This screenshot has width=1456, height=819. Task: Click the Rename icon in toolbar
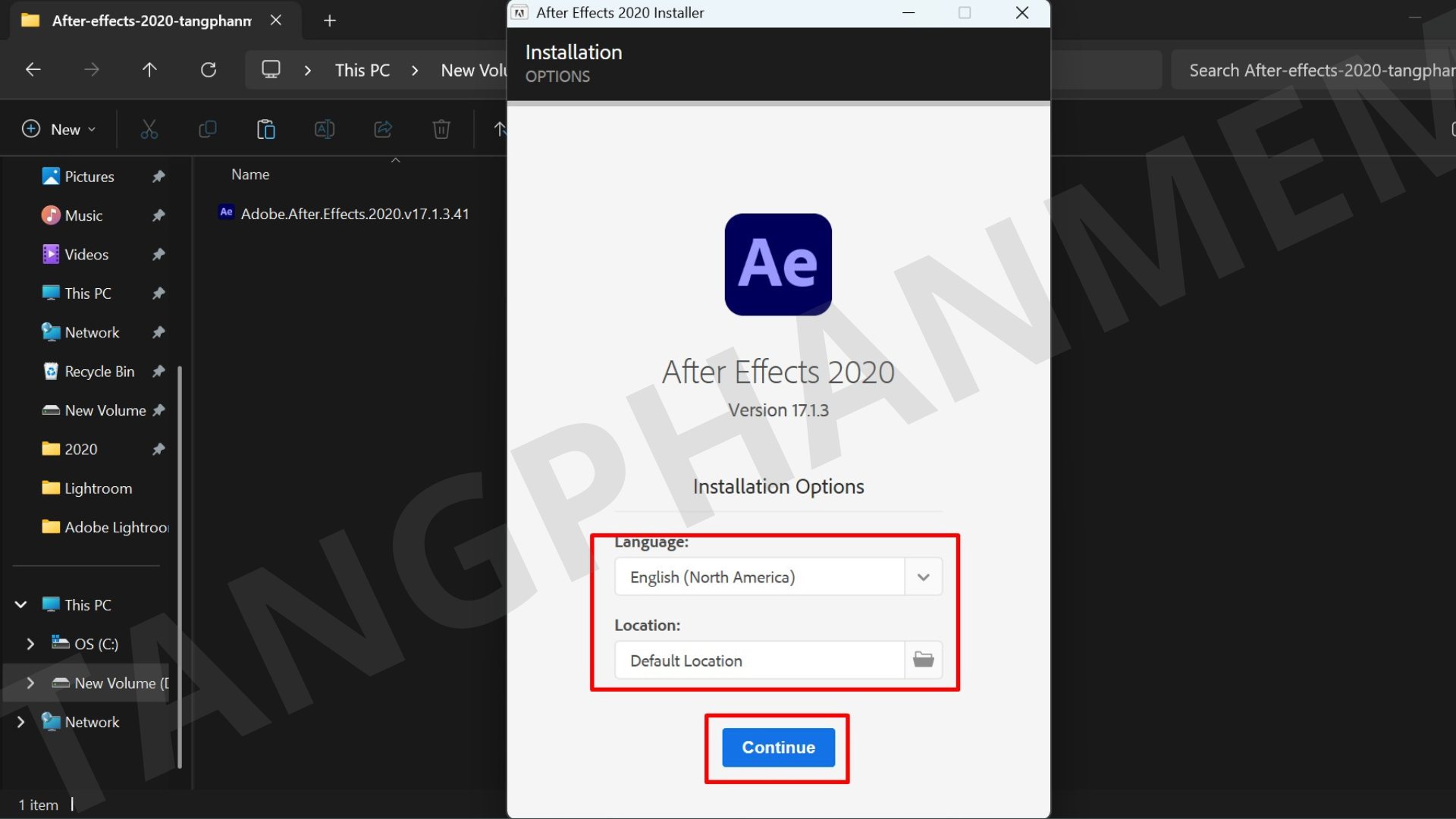click(325, 130)
